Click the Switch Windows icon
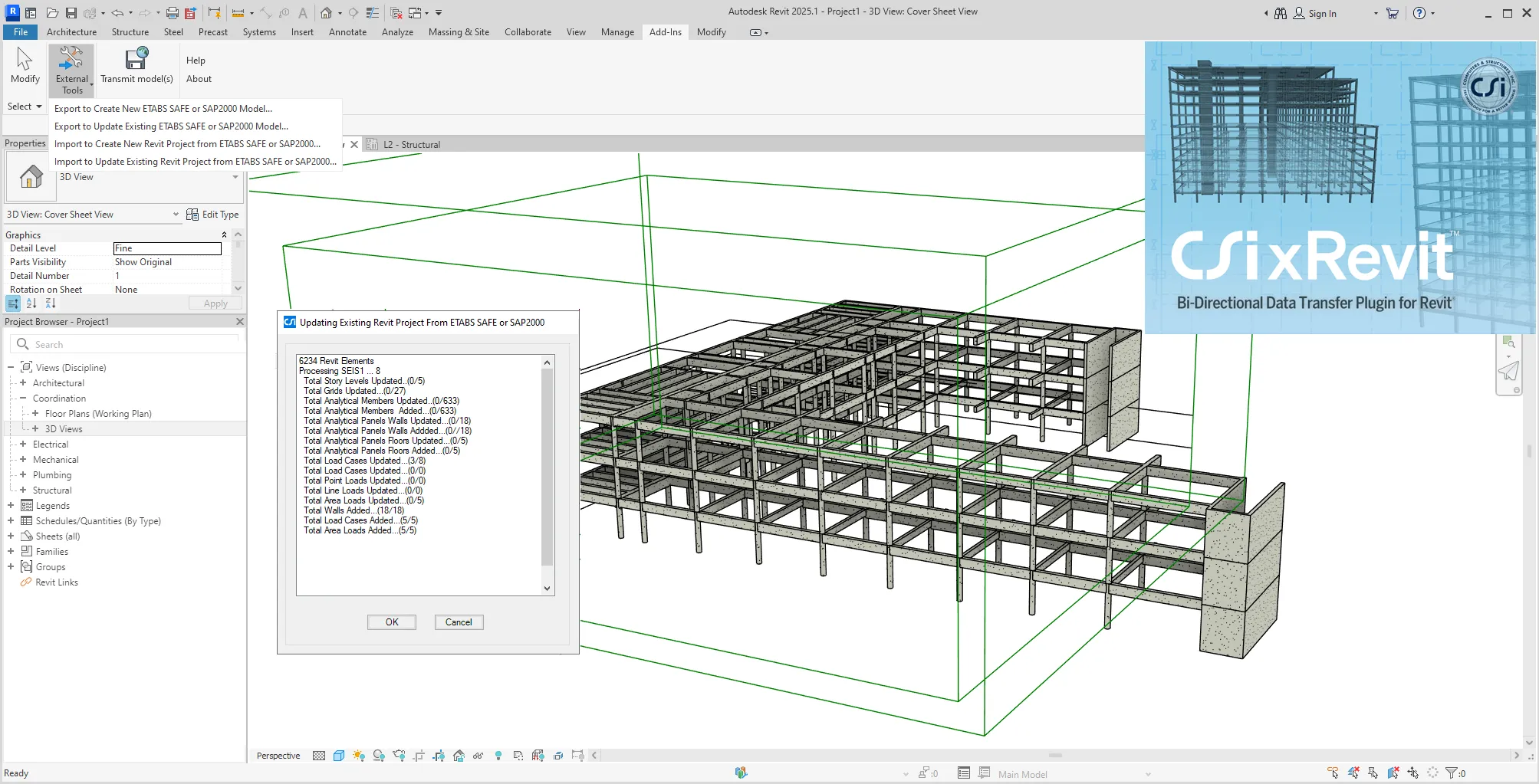The width and height of the screenshot is (1539, 784). (x=415, y=13)
